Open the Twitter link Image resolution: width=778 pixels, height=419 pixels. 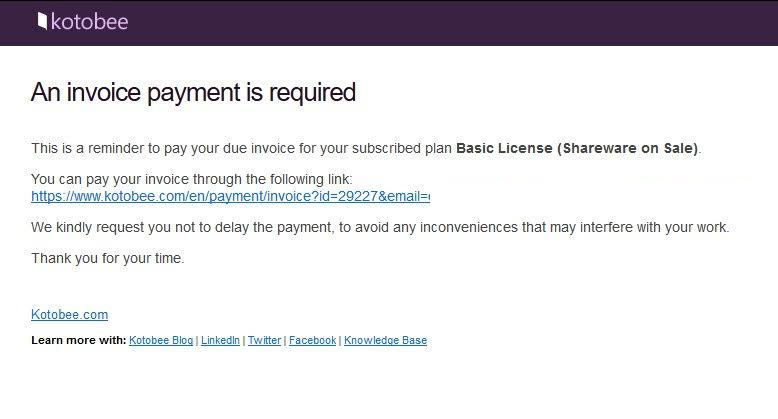(264, 340)
